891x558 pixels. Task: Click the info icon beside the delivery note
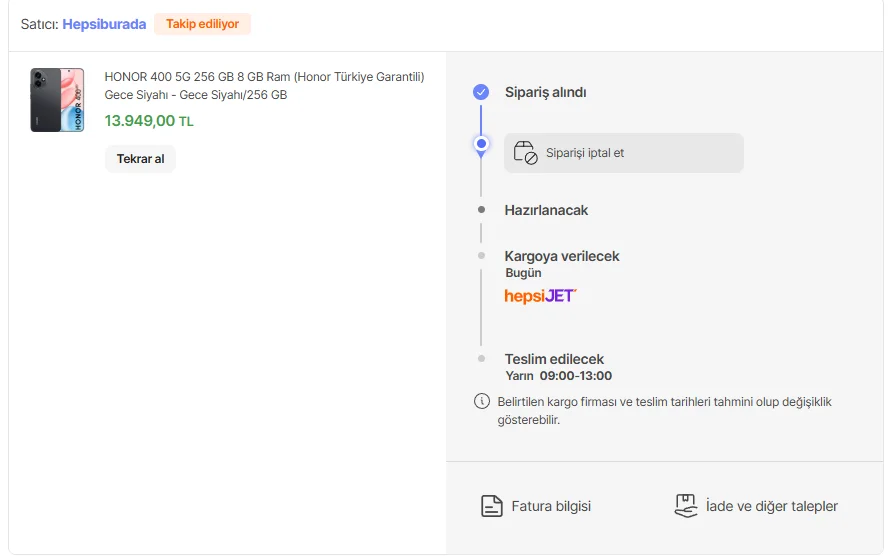(x=481, y=402)
